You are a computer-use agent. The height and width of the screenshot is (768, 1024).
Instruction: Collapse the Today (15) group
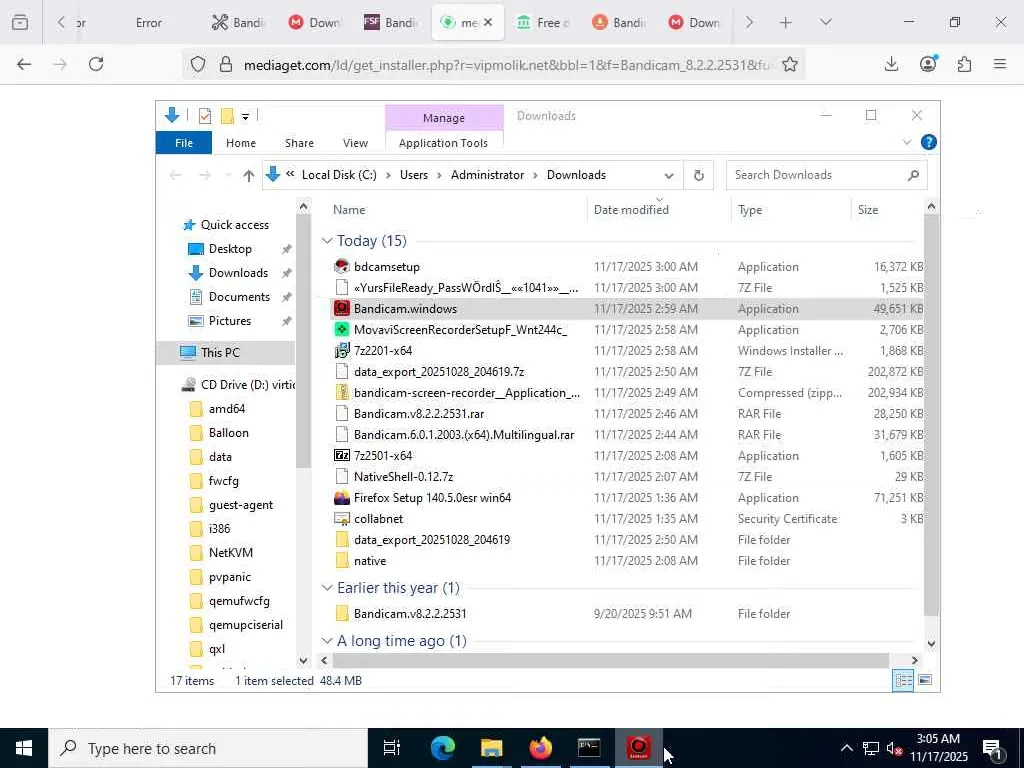[x=327, y=241]
